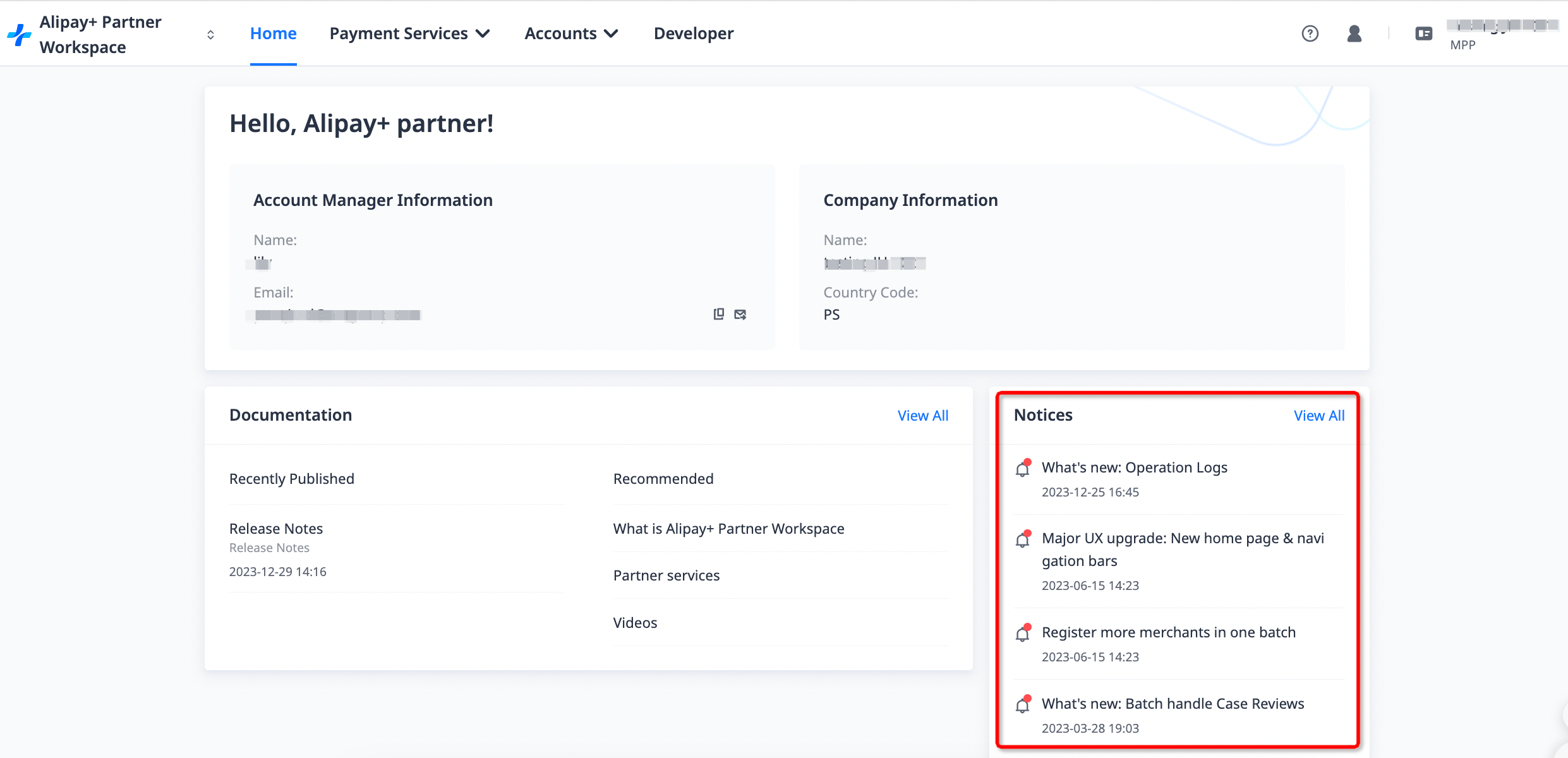Click the MPP account card icon

pos(1423,33)
